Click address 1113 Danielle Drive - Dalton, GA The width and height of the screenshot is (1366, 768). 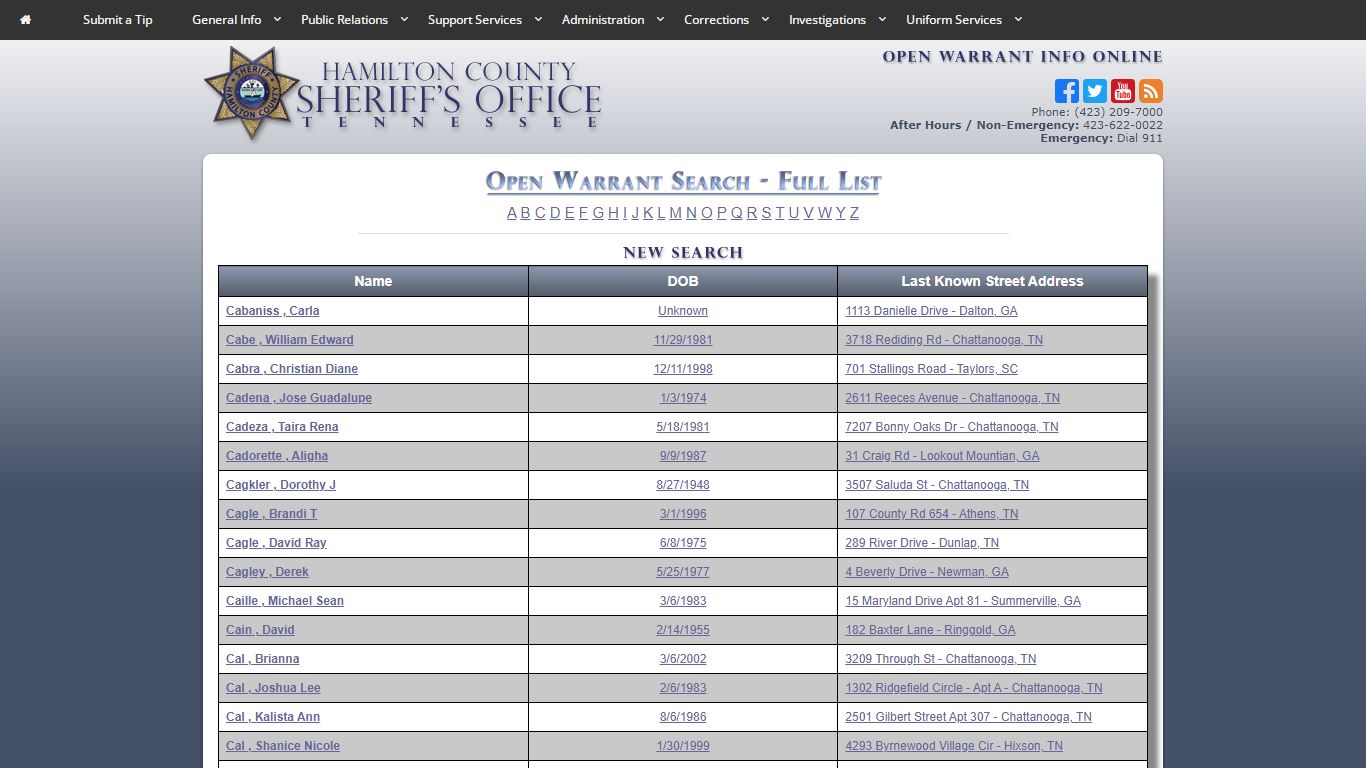point(931,311)
